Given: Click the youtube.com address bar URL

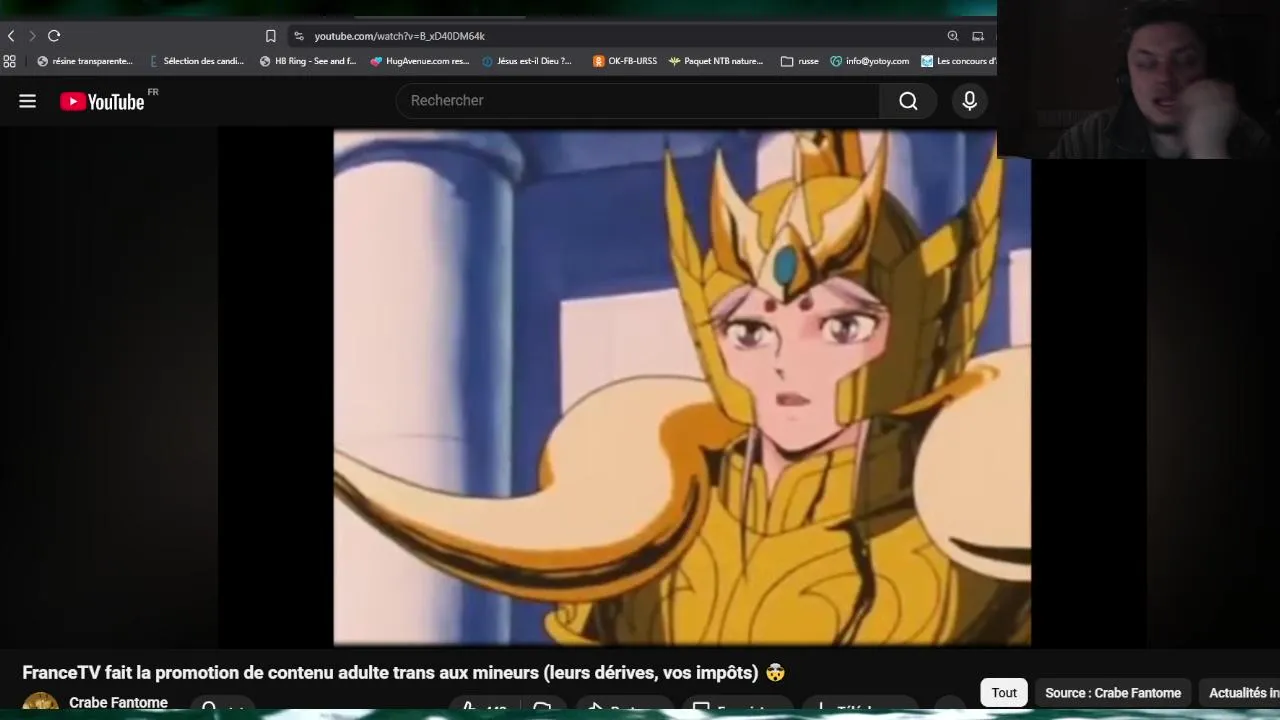Looking at the screenshot, I should (x=399, y=36).
